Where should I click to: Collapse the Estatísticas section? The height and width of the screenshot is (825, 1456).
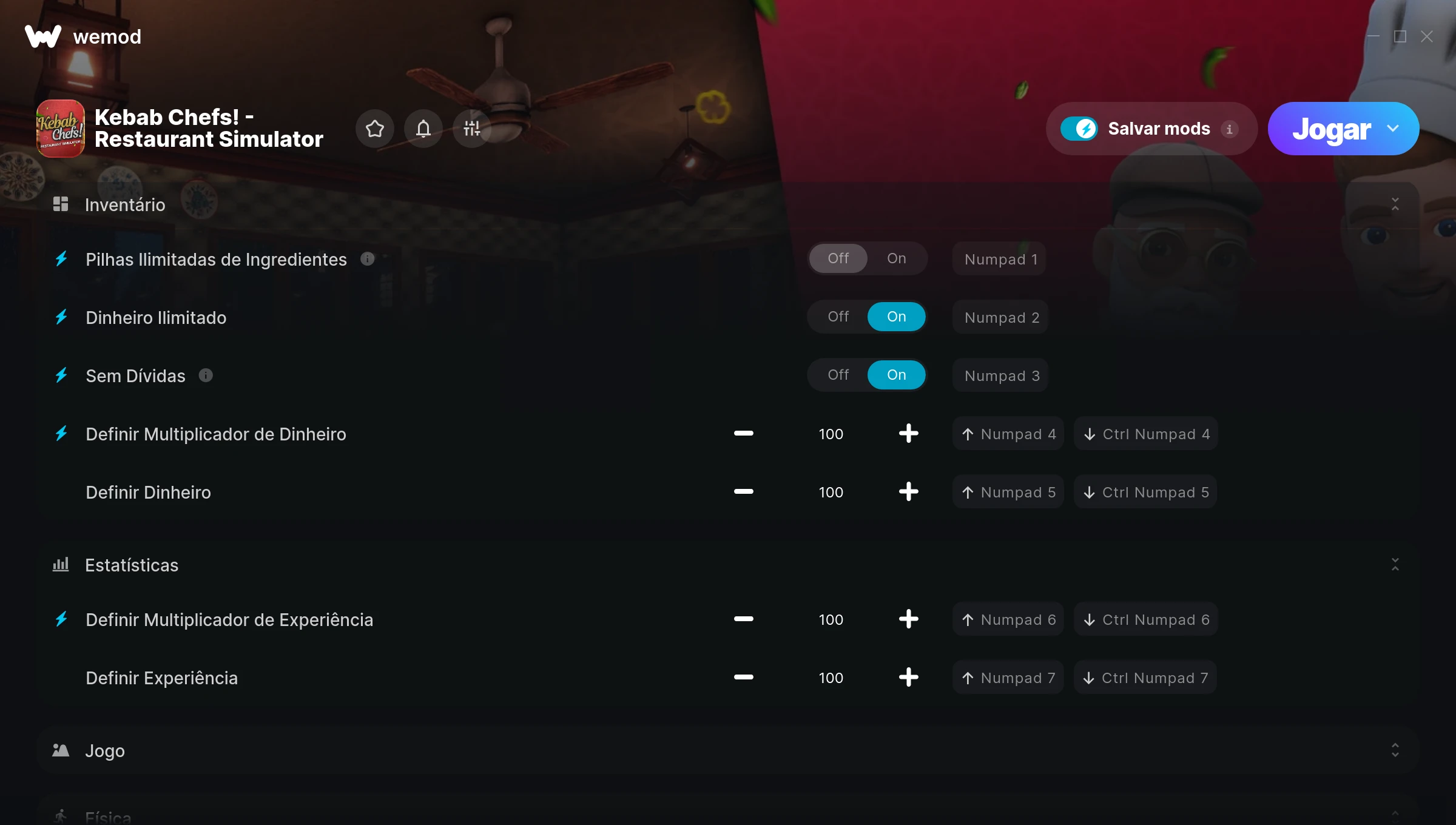pos(1395,565)
